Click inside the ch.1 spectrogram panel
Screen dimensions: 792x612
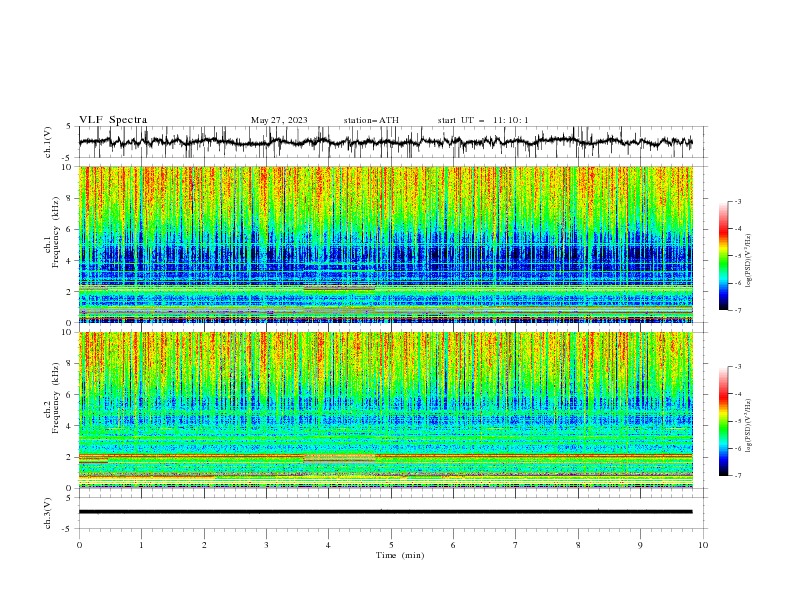pos(385,244)
